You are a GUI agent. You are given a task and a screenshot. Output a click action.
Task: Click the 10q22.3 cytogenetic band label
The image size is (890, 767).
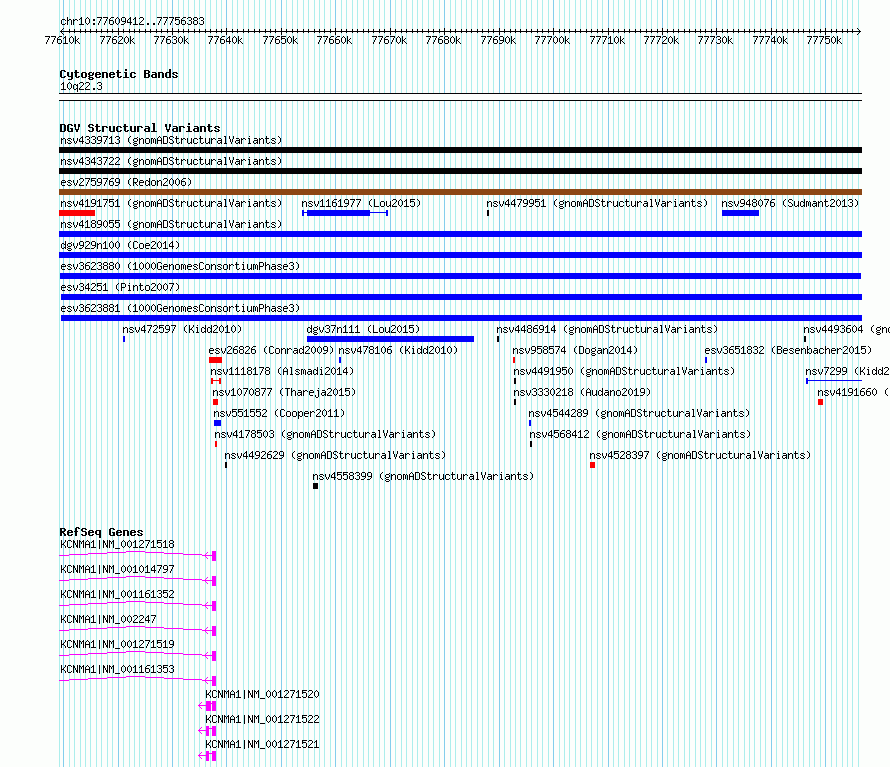[x=81, y=86]
